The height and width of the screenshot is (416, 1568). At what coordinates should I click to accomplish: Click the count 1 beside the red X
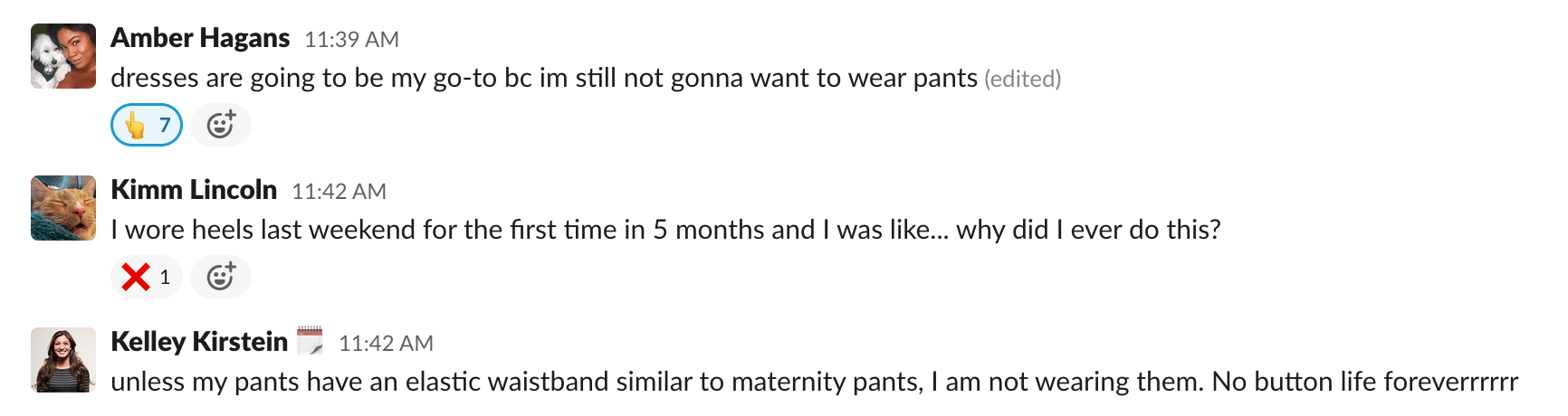point(165,277)
